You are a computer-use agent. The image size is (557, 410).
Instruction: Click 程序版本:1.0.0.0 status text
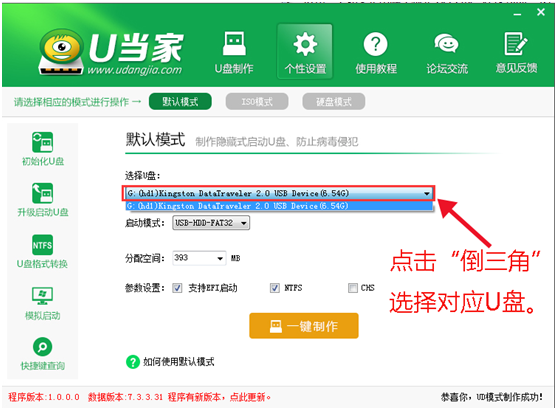[x=44, y=397]
